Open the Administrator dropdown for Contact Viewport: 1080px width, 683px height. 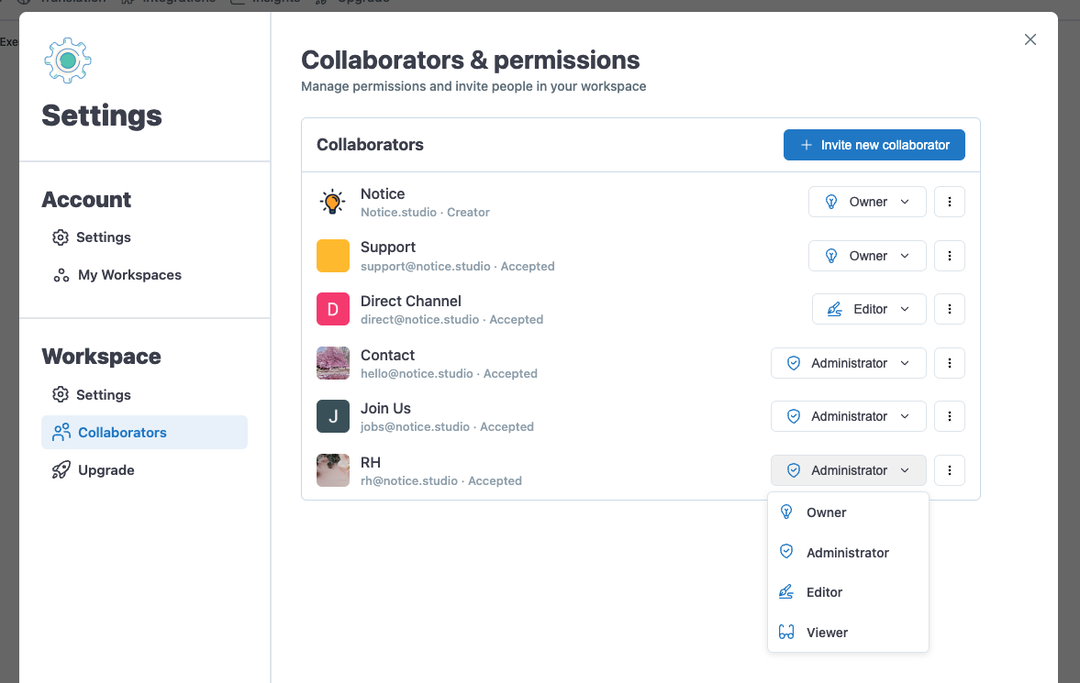pyautogui.click(x=849, y=363)
